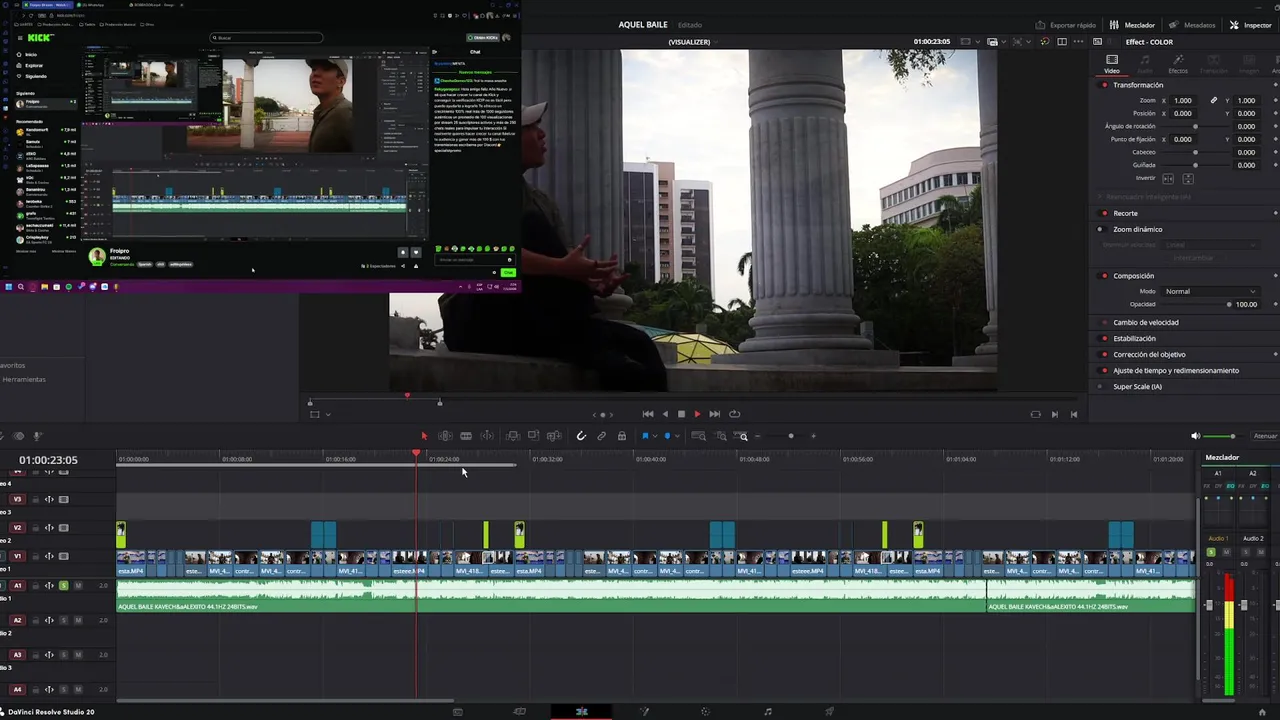Flip the clip horizontally with Invertir icon
This screenshot has width=1280, height=720.
(x=1168, y=178)
